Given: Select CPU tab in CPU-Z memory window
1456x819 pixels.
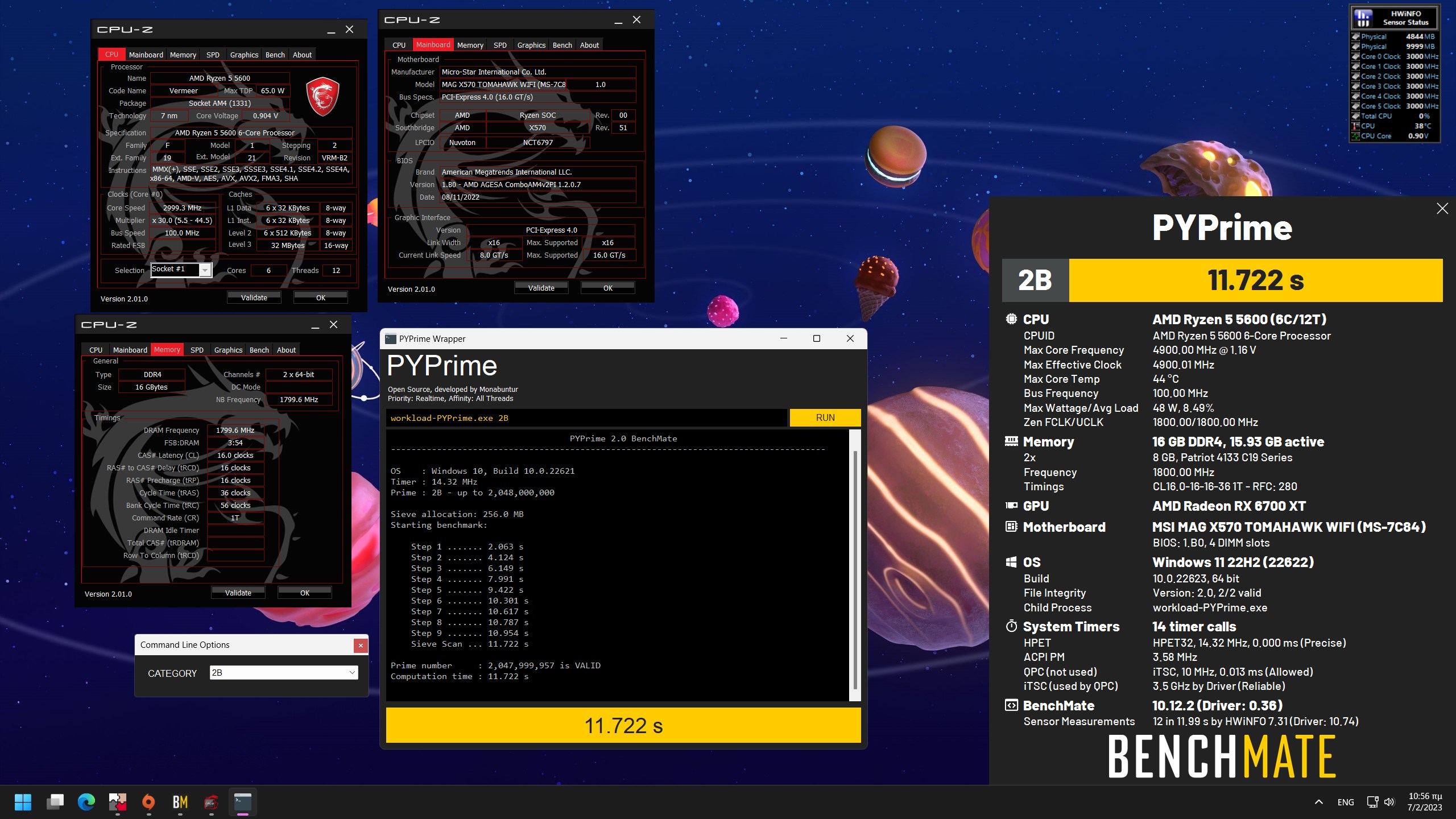Looking at the screenshot, I should 96,350.
